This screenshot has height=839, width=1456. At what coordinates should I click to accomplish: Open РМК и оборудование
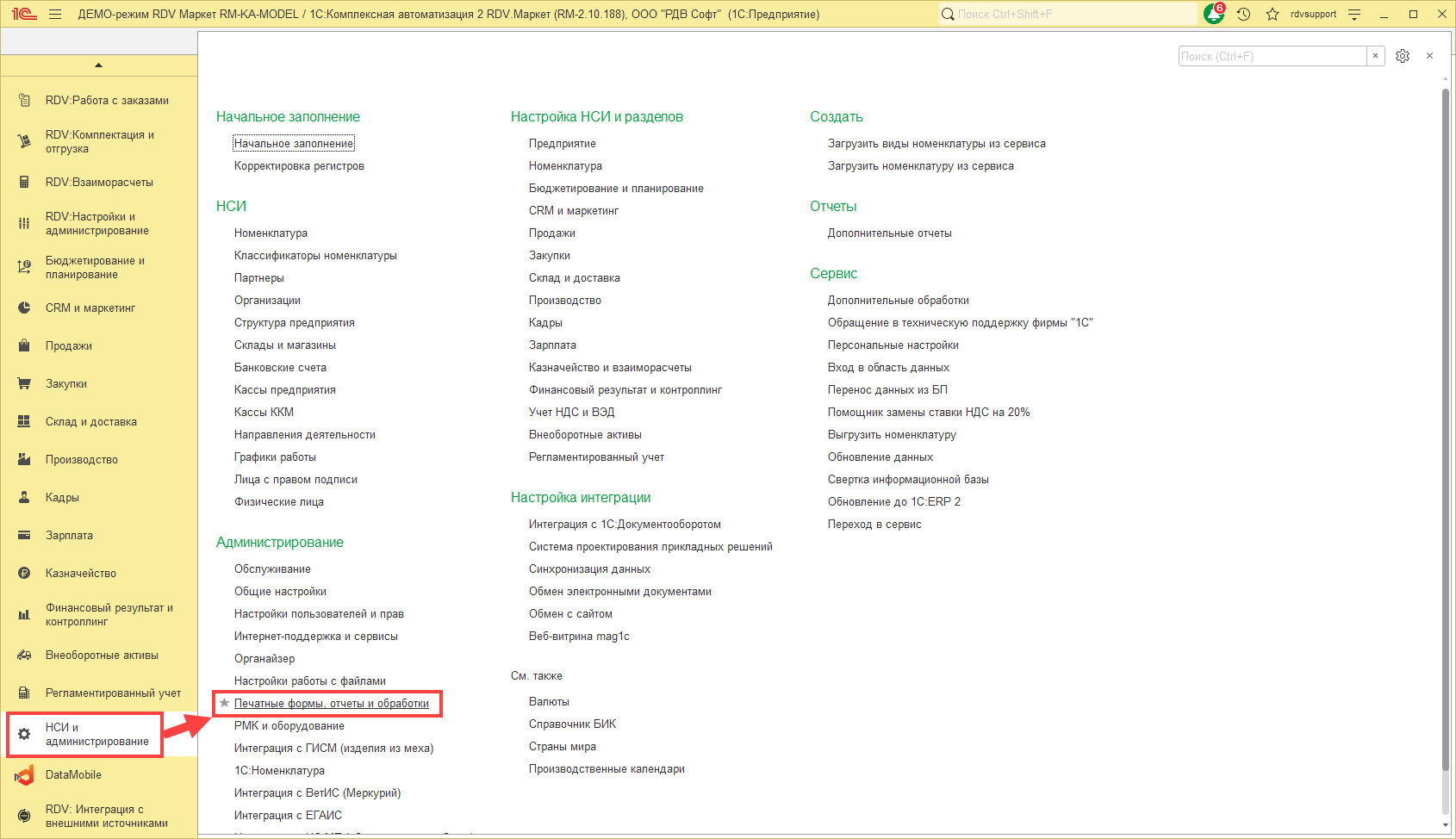pos(289,726)
